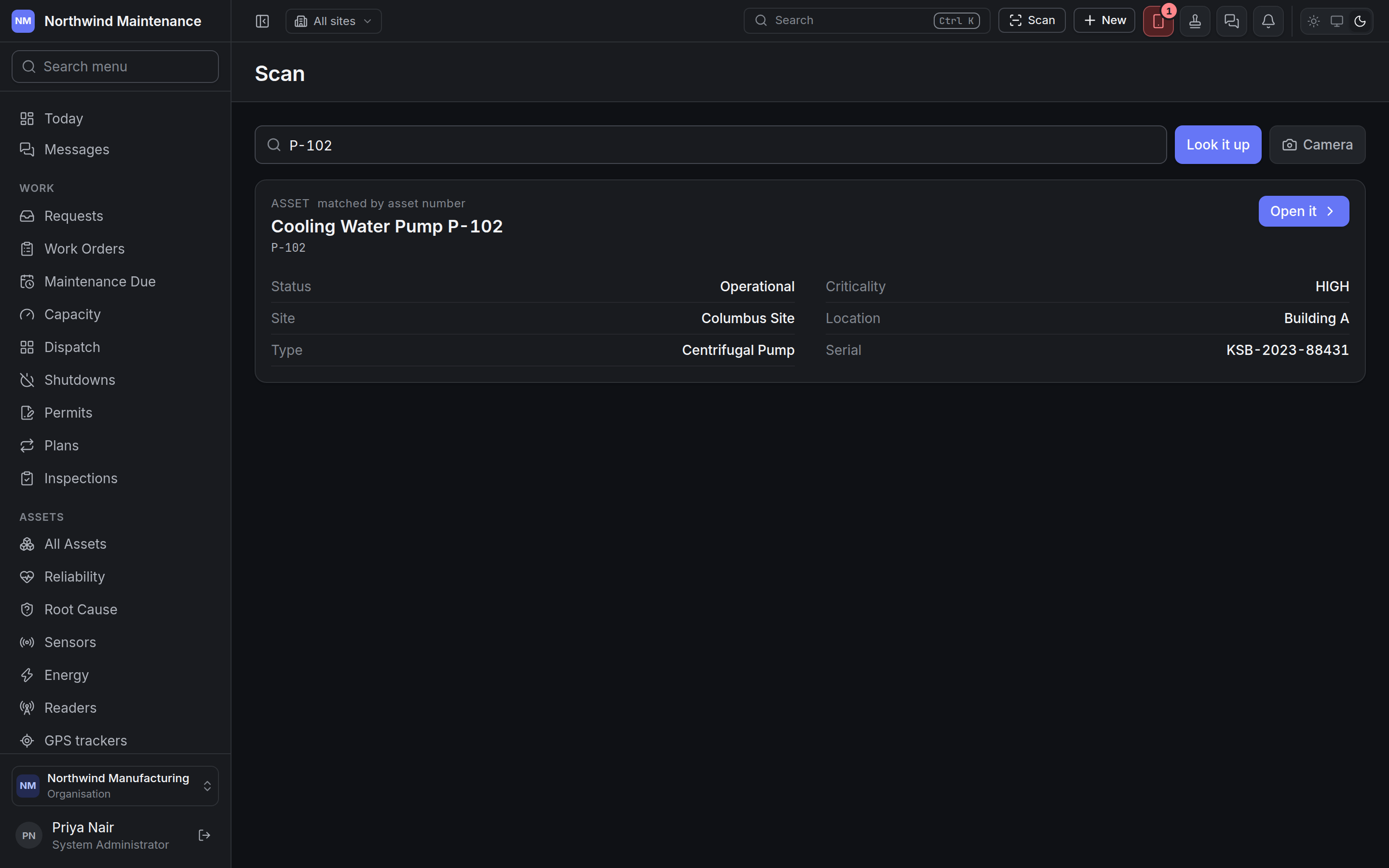1389x868 pixels.
Task: Open Energy page
Action: click(115, 675)
